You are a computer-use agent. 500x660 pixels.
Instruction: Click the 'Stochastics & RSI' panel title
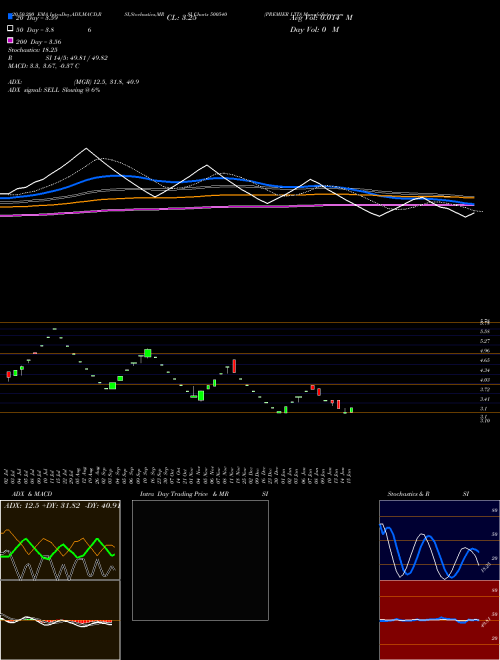[428, 494]
